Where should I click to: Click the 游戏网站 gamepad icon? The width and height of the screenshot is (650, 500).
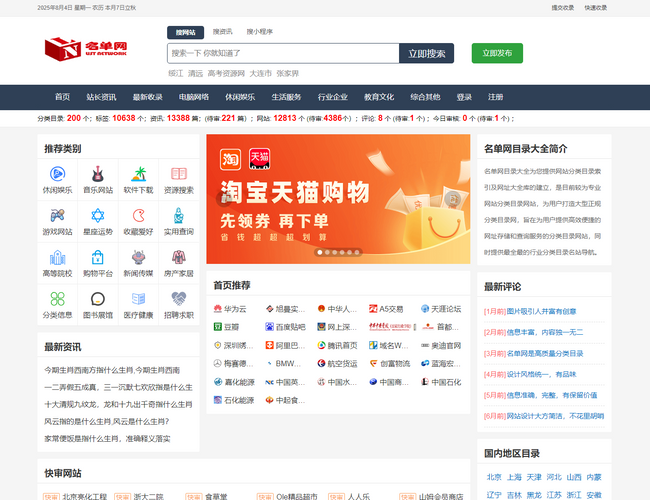pos(57,215)
